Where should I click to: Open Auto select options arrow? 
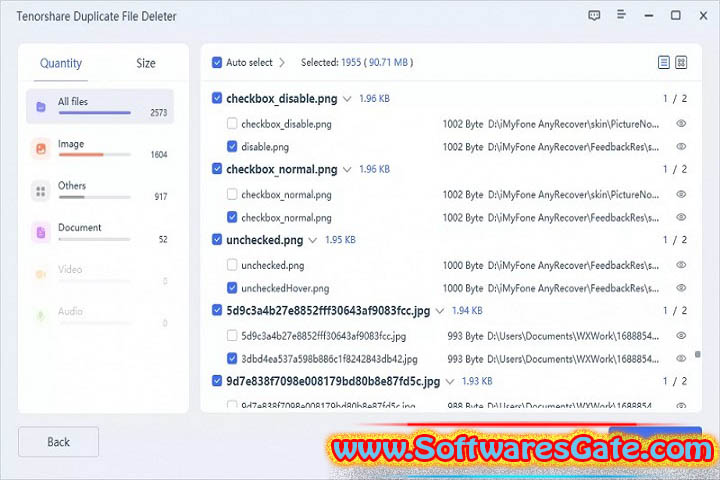tap(282, 62)
